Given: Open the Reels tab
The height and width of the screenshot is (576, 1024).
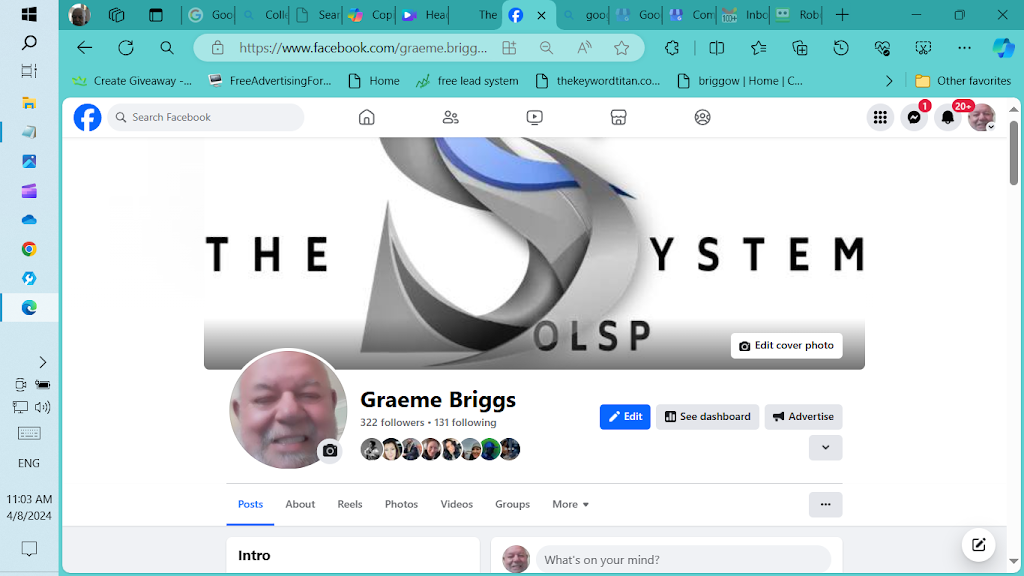Looking at the screenshot, I should click(x=349, y=504).
